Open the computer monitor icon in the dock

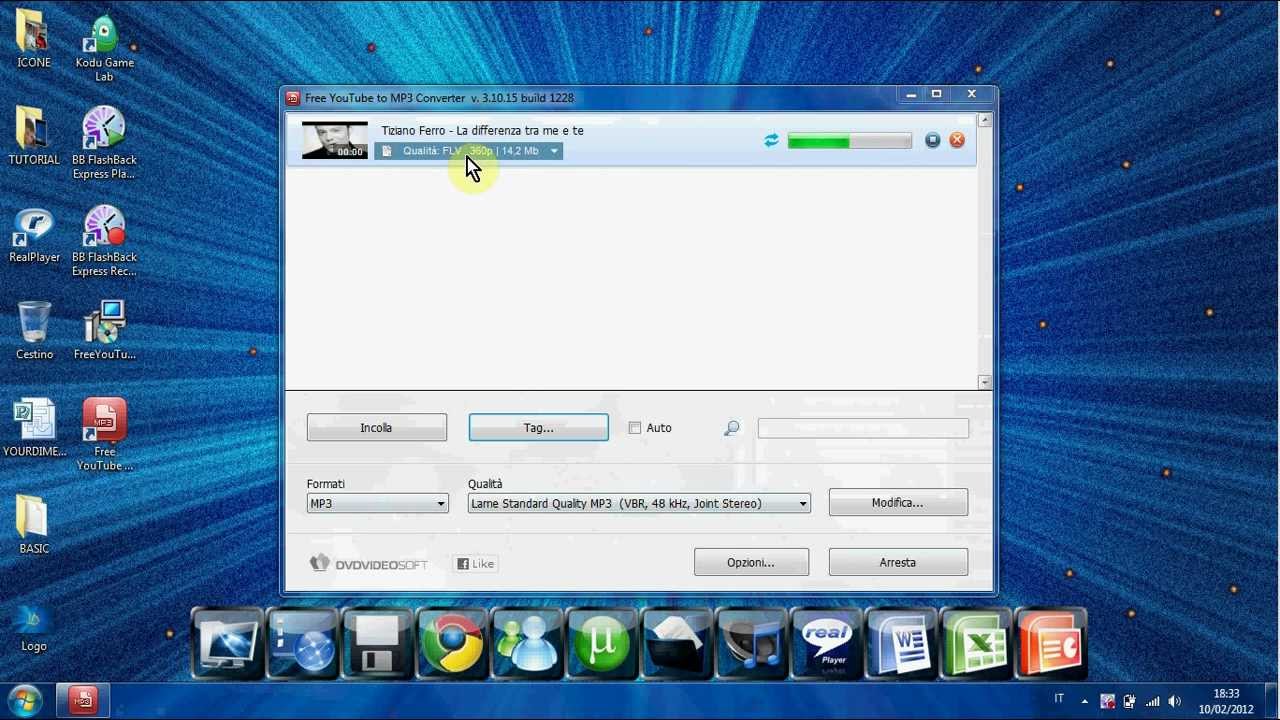[227, 643]
